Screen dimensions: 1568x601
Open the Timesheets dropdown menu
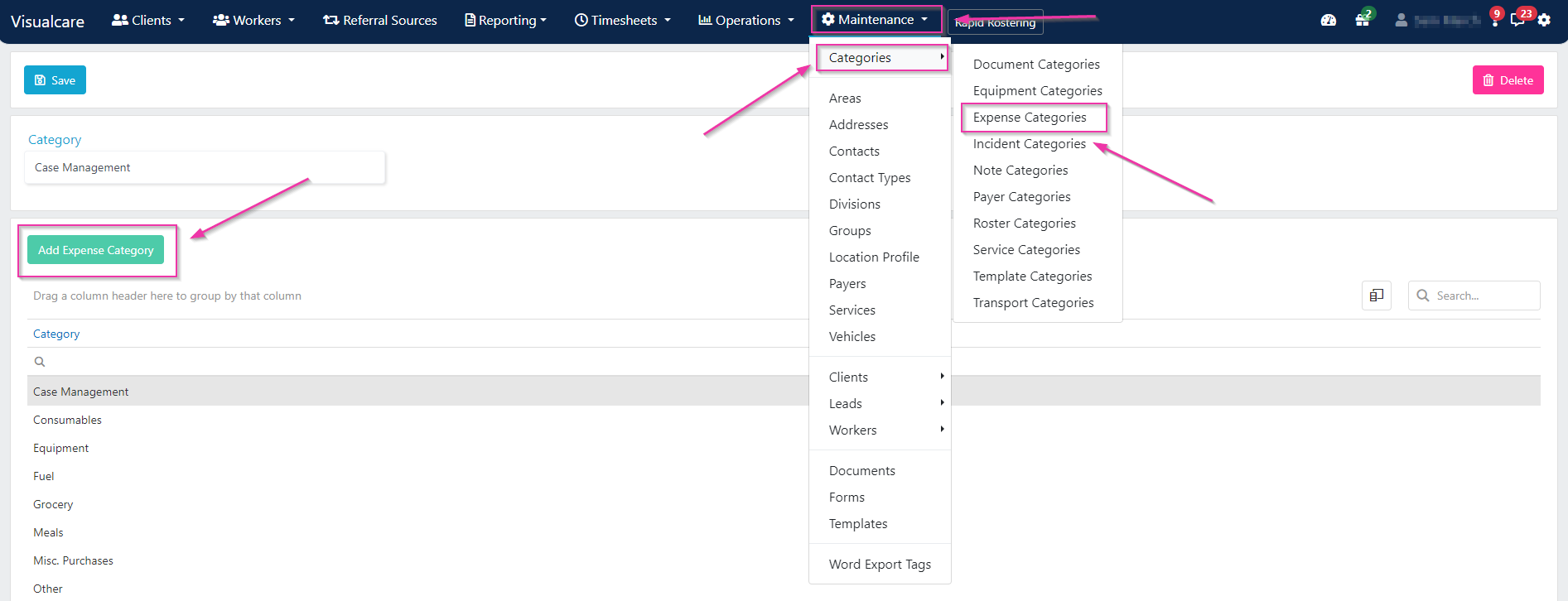[x=623, y=20]
